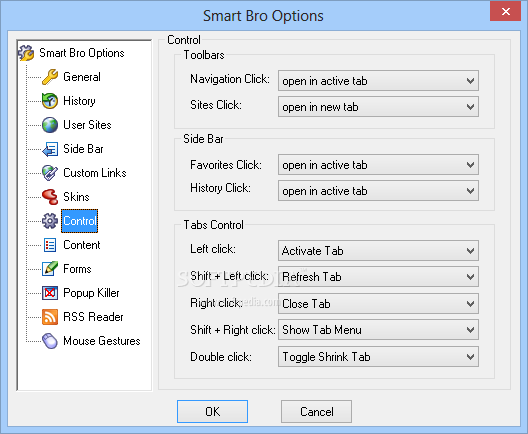Select the highlighted Control entry

coord(79,221)
